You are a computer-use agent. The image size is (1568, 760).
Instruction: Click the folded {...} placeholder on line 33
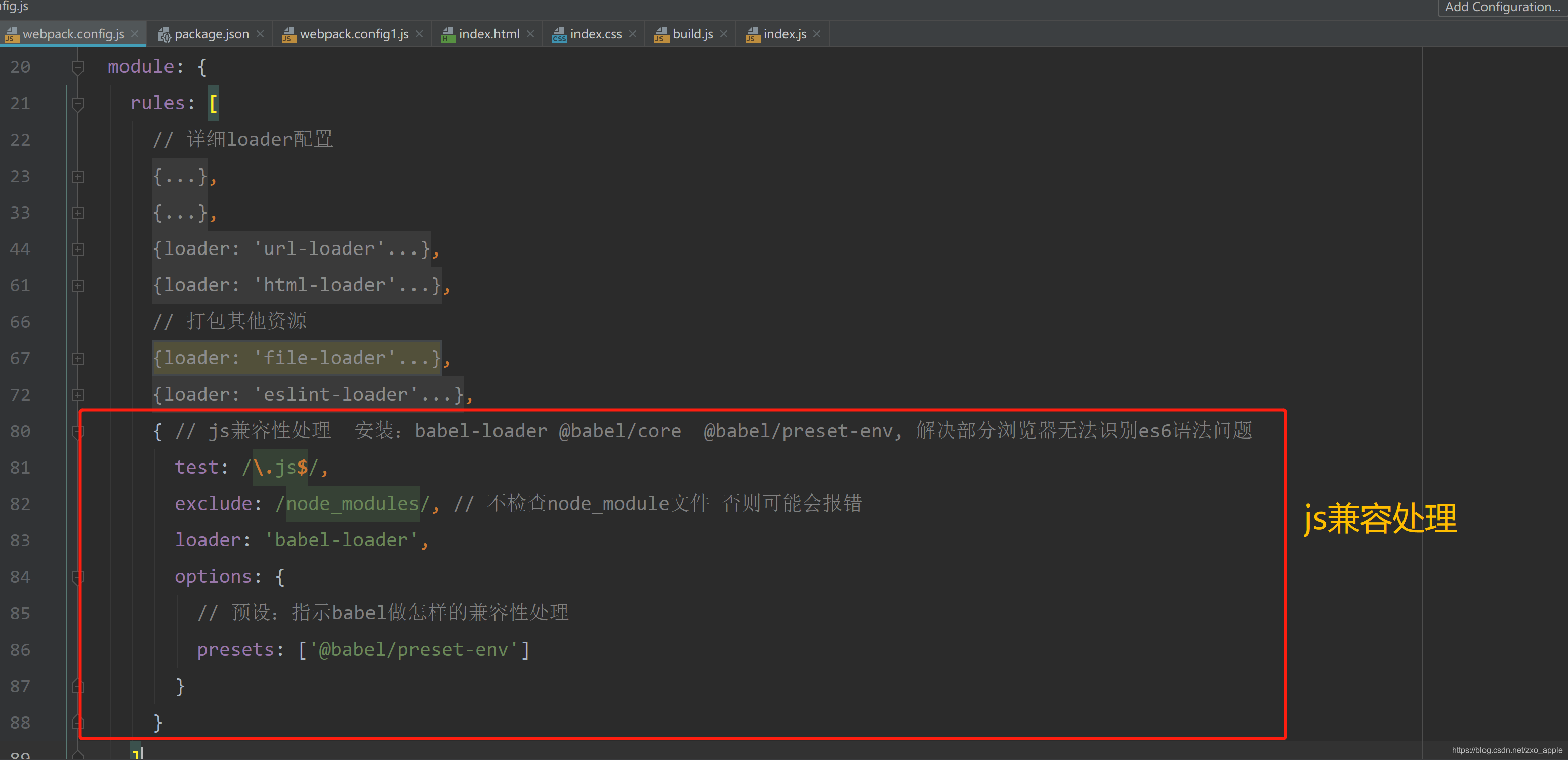point(180,213)
